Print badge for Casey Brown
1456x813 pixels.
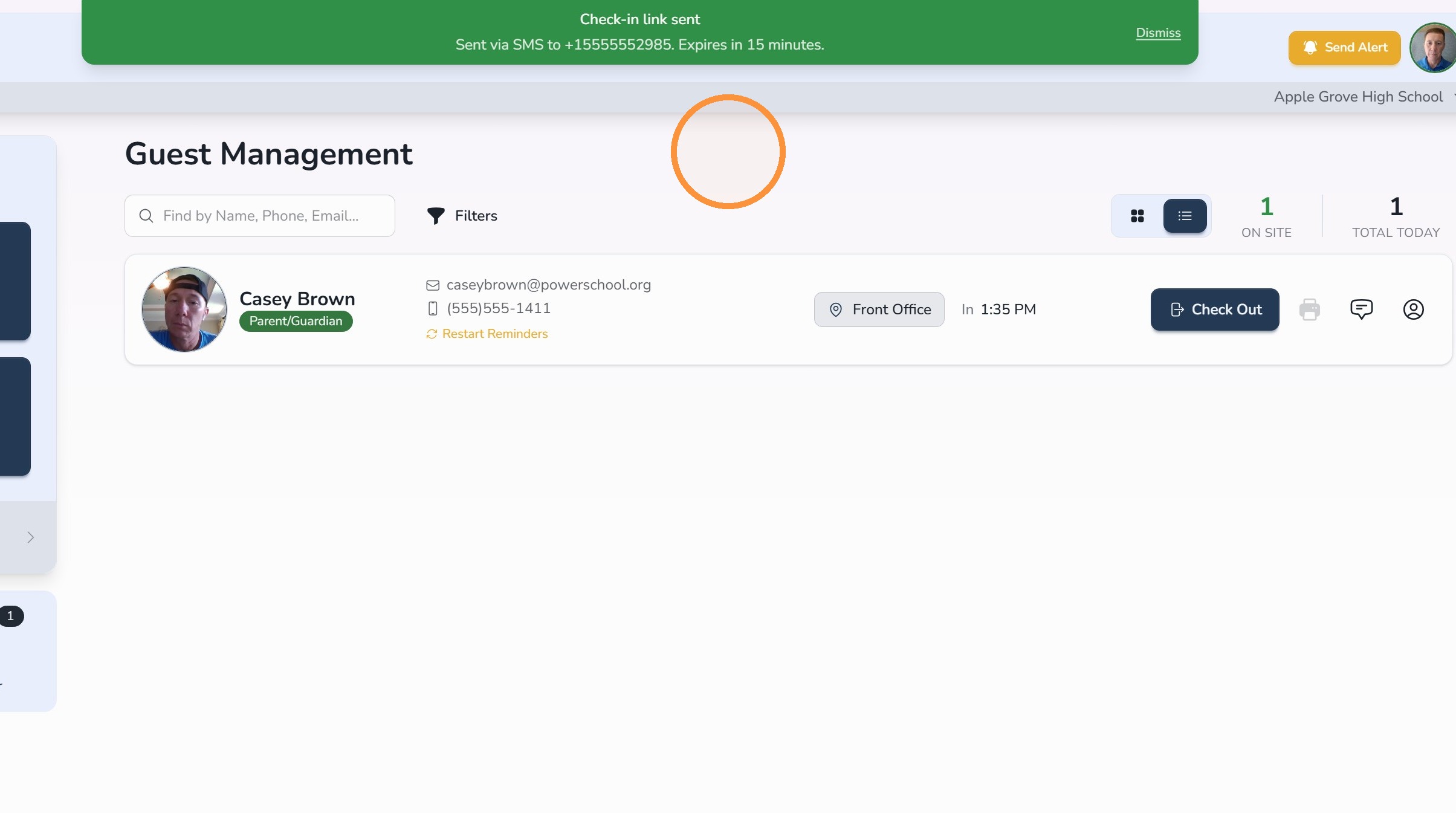click(1309, 309)
